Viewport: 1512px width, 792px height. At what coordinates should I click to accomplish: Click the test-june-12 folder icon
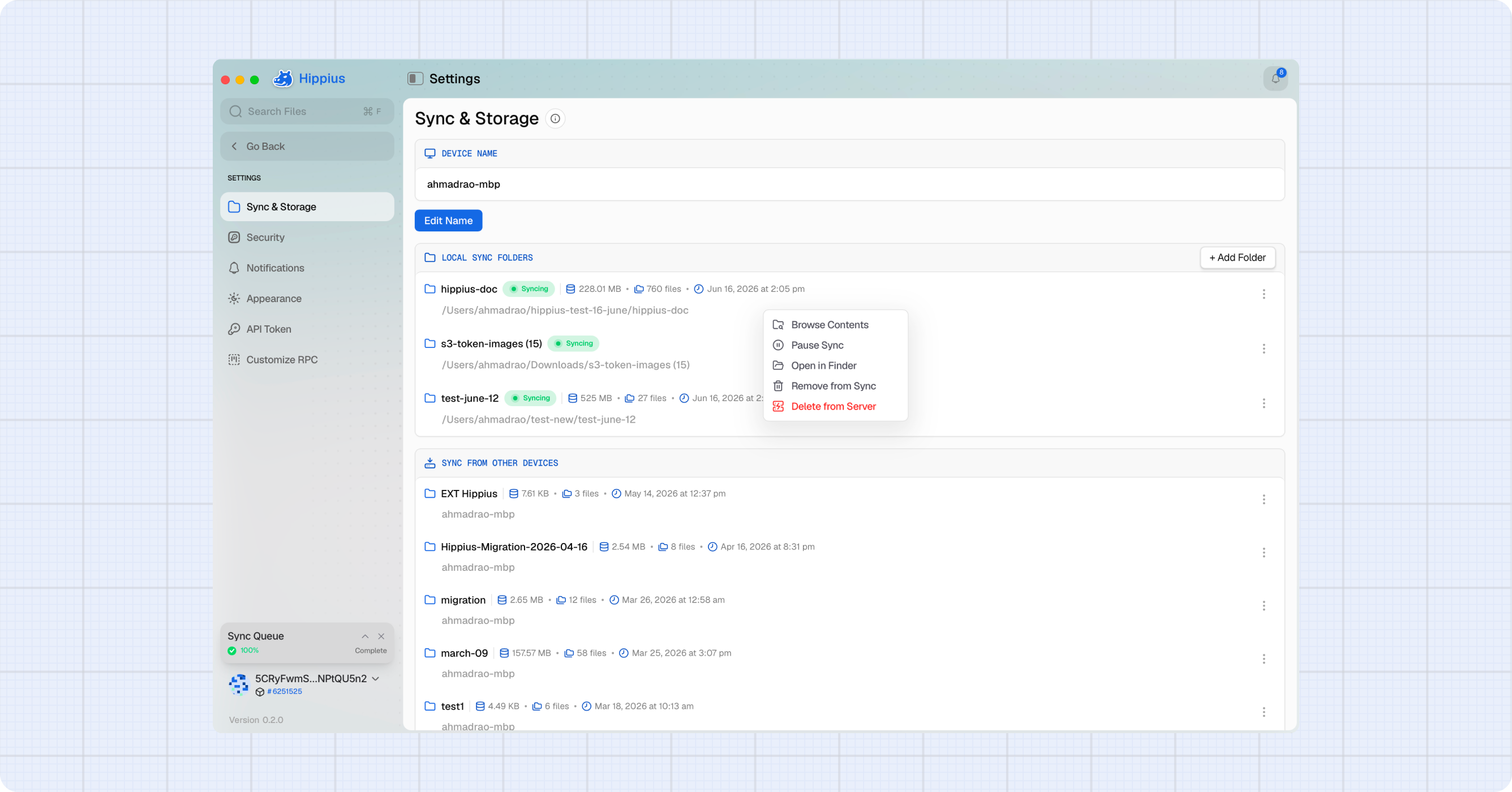(429, 398)
